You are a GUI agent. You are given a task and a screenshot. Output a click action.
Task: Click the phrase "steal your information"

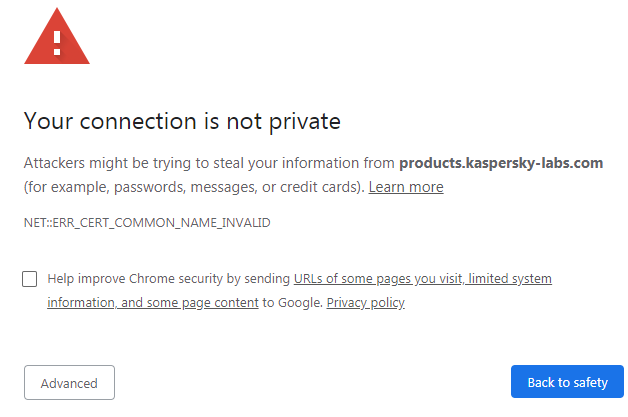coord(289,162)
